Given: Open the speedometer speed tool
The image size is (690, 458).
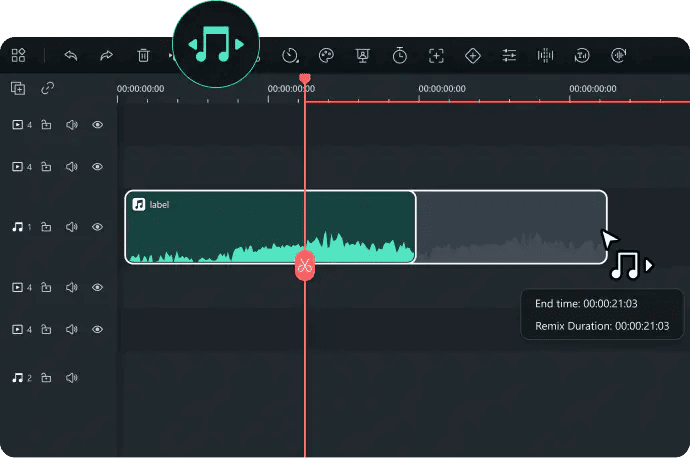Looking at the screenshot, I should click(290, 56).
